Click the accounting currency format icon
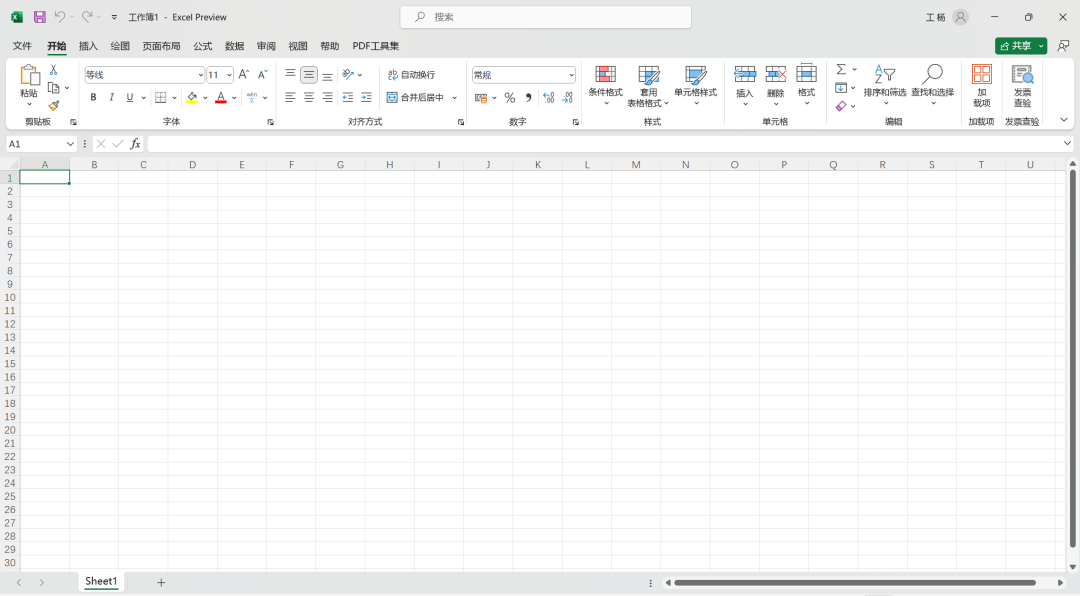The width and height of the screenshot is (1080, 596). pos(481,98)
